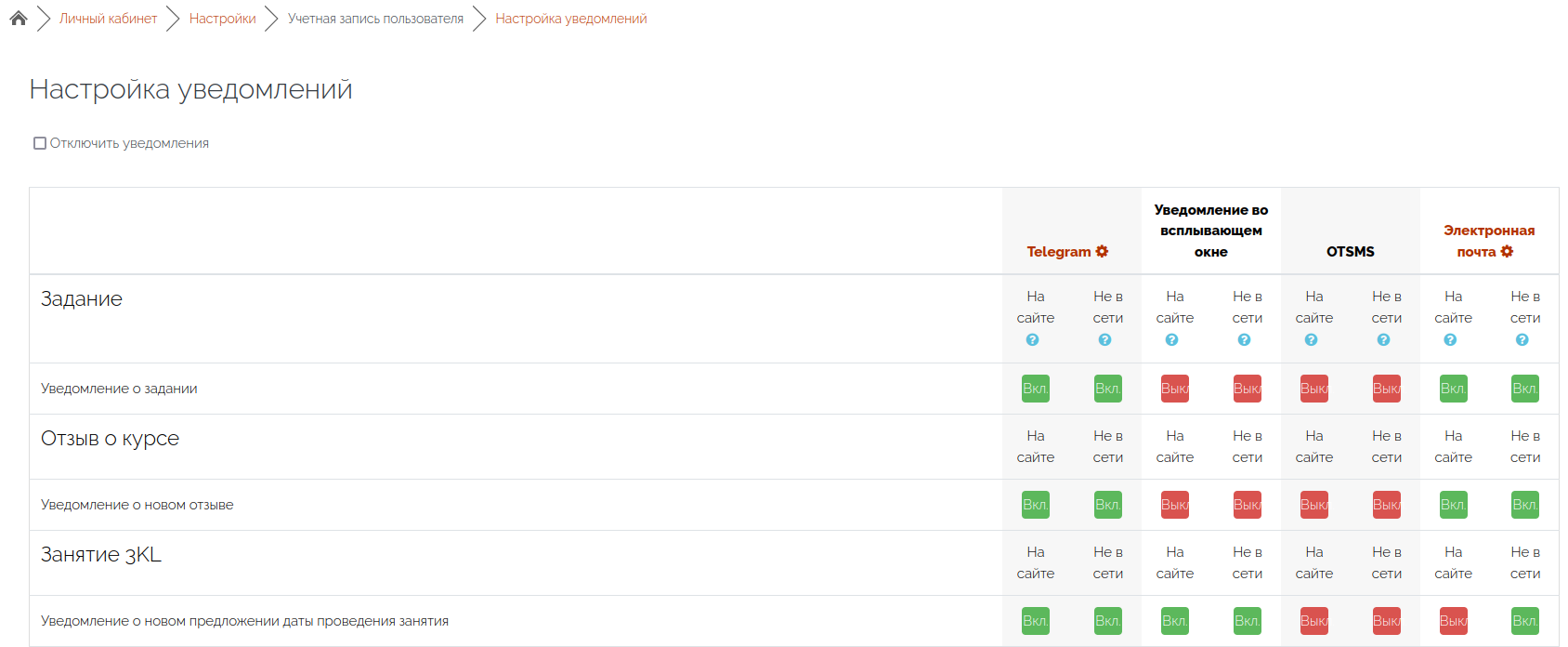Viewport: 1568px width, 647px height.
Task: Click help icon under OTSMS 'На сайте'
Action: (1311, 340)
